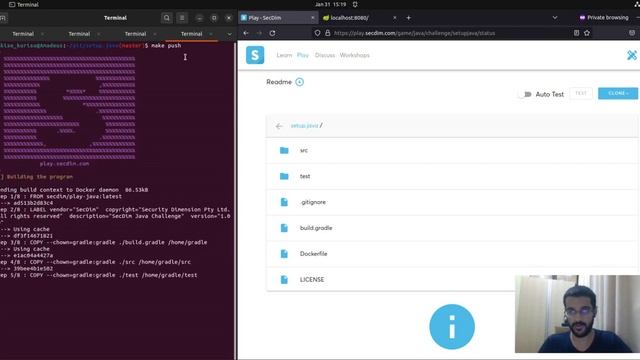The width and height of the screenshot is (640, 360).
Task: Open the Workshops navigation link
Action: tap(355, 55)
